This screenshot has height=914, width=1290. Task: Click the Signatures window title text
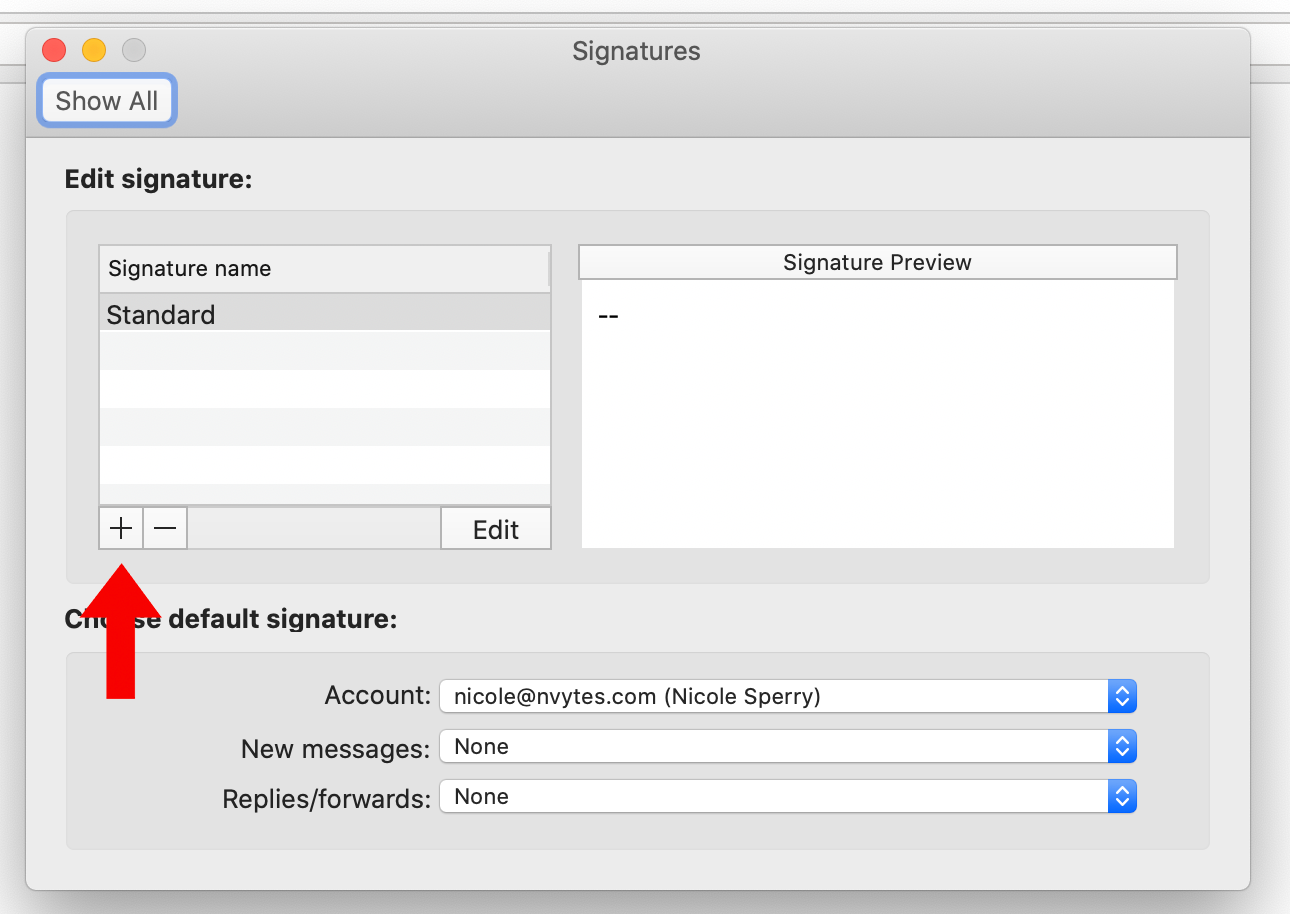(636, 51)
